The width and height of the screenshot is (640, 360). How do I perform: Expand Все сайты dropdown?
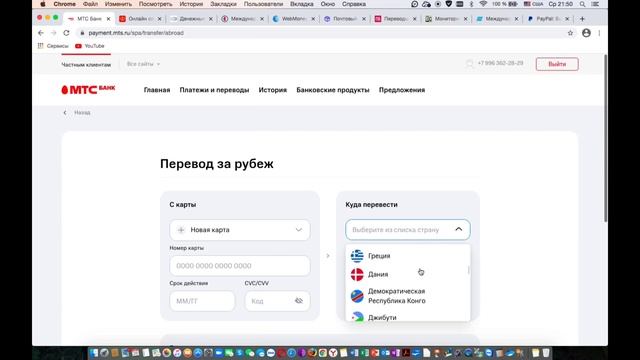143,64
